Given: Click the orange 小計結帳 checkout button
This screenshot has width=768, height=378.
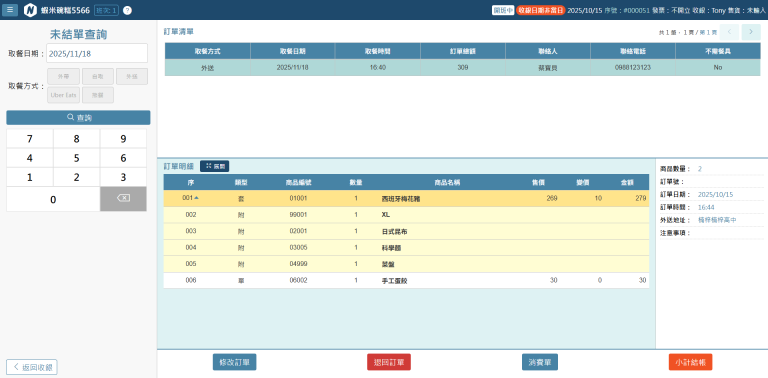Looking at the screenshot, I should click(x=690, y=362).
